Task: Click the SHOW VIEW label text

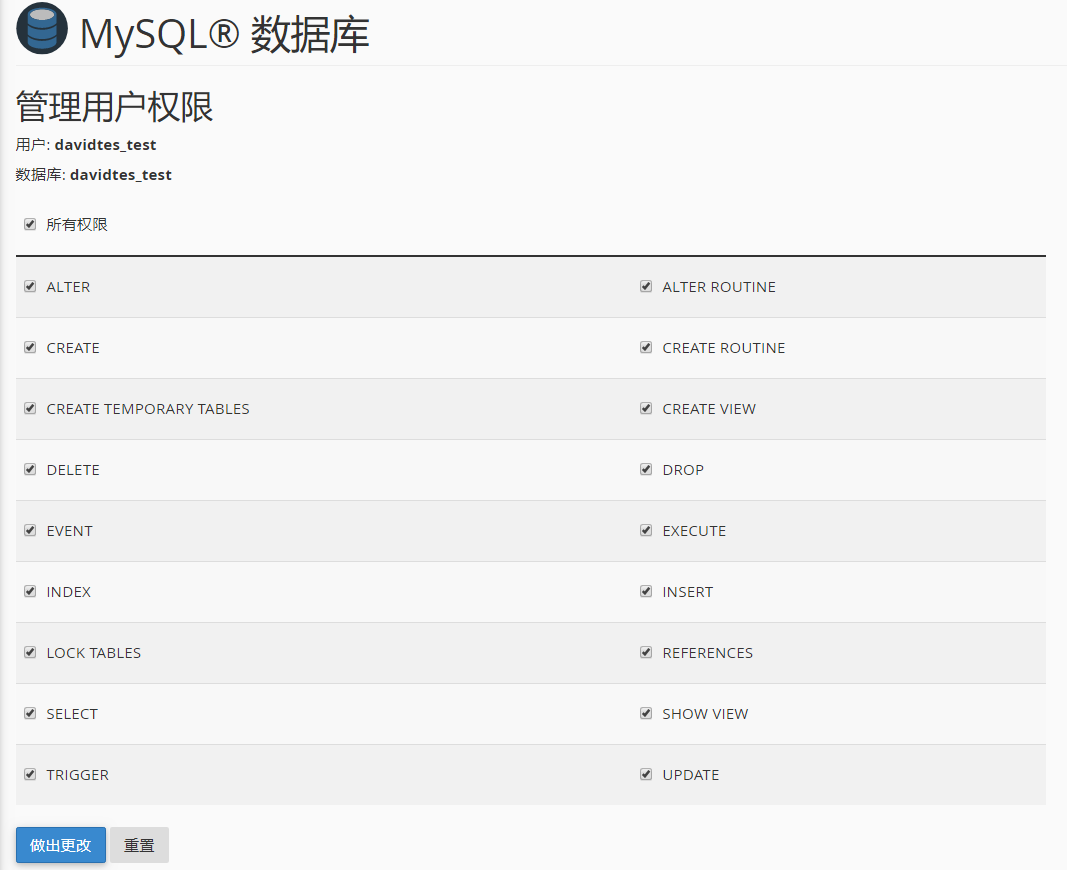Action: (705, 714)
